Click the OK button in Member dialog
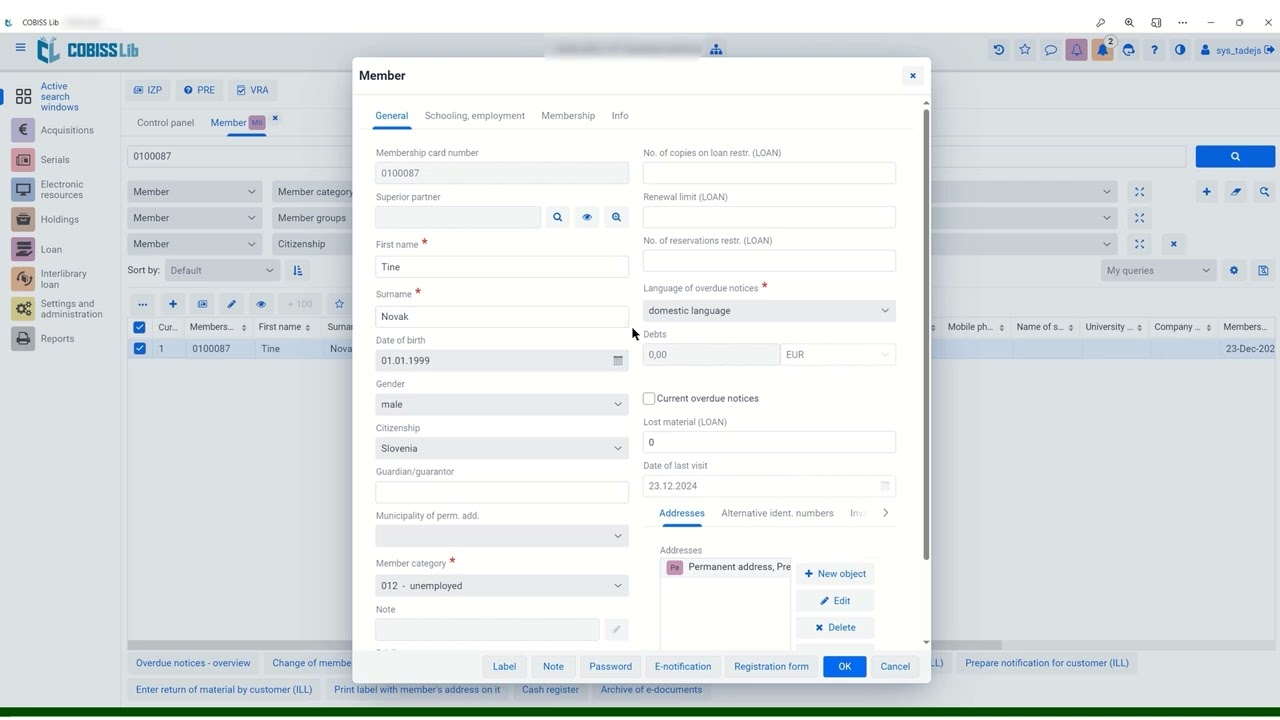 (x=844, y=667)
